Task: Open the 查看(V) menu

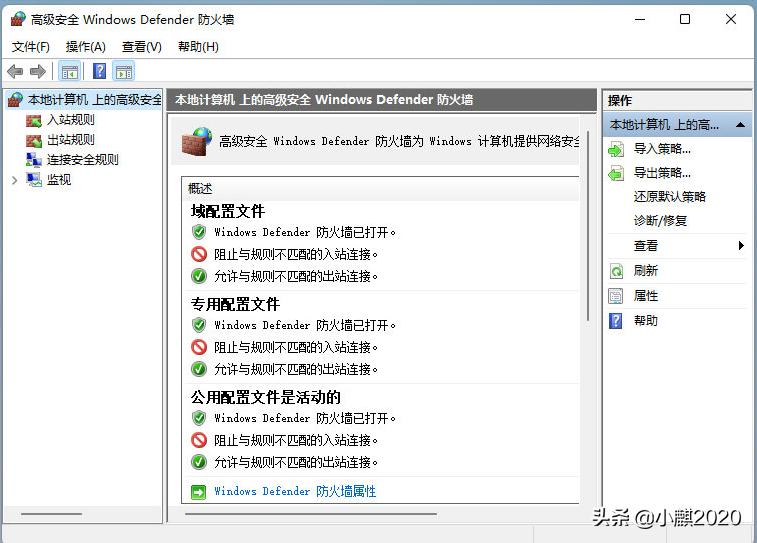Action: [x=141, y=47]
